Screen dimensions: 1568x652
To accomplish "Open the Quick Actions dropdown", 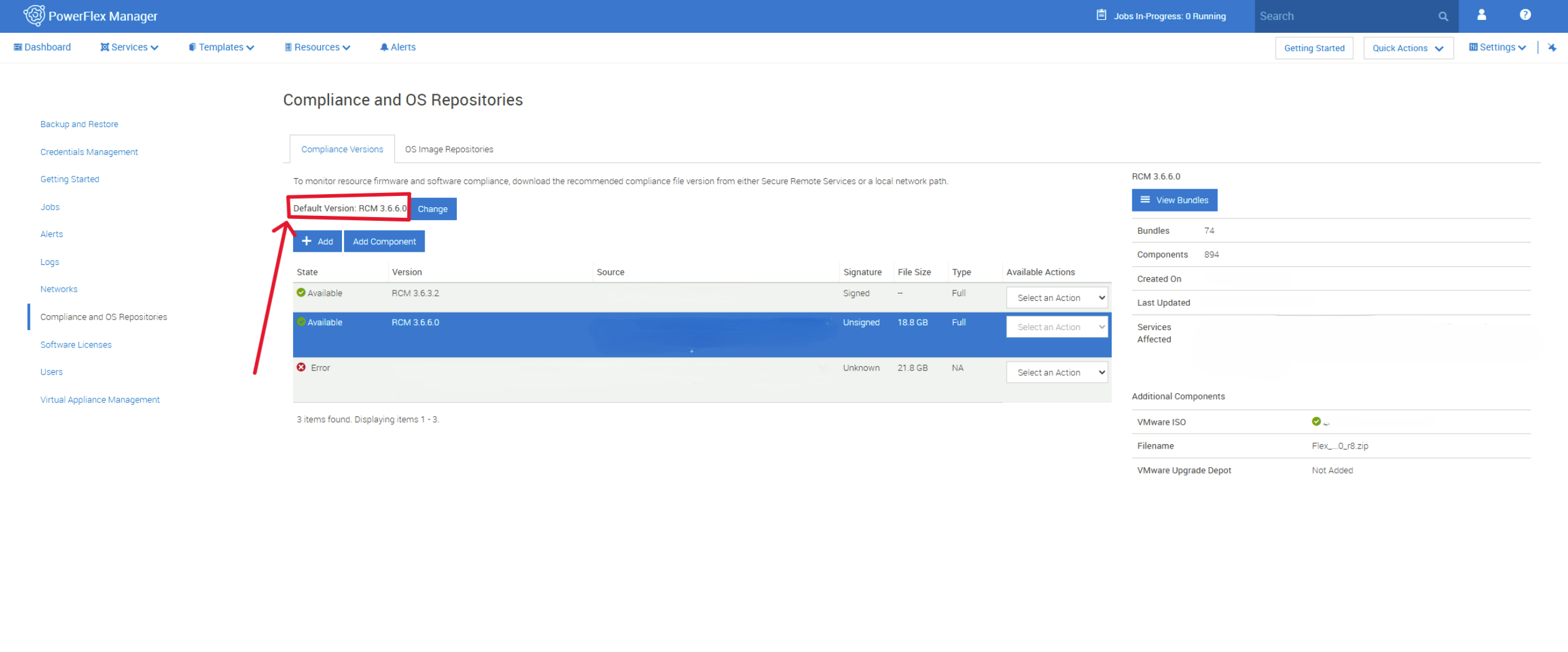I will tap(1408, 48).
